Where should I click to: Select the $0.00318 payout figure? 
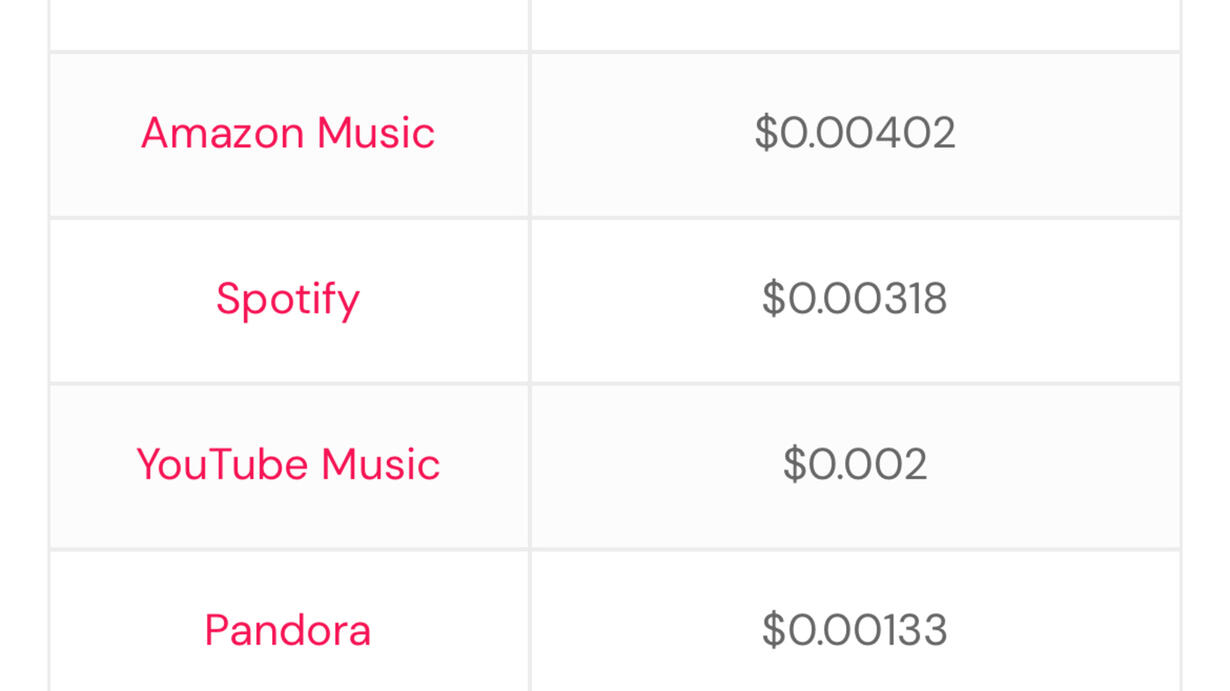[x=855, y=299]
